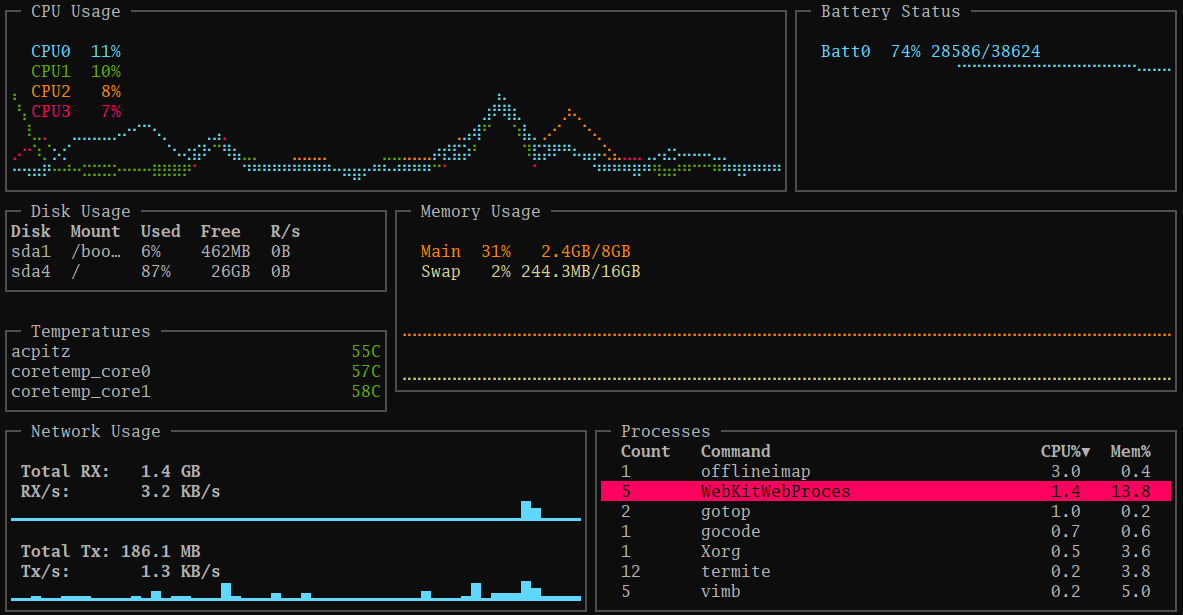
Task: Click the CPU0 legend label
Action: (51, 51)
